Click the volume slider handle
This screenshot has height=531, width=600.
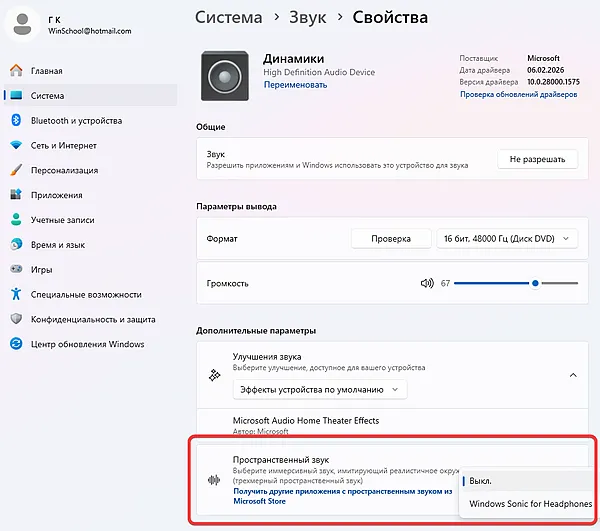(535, 283)
